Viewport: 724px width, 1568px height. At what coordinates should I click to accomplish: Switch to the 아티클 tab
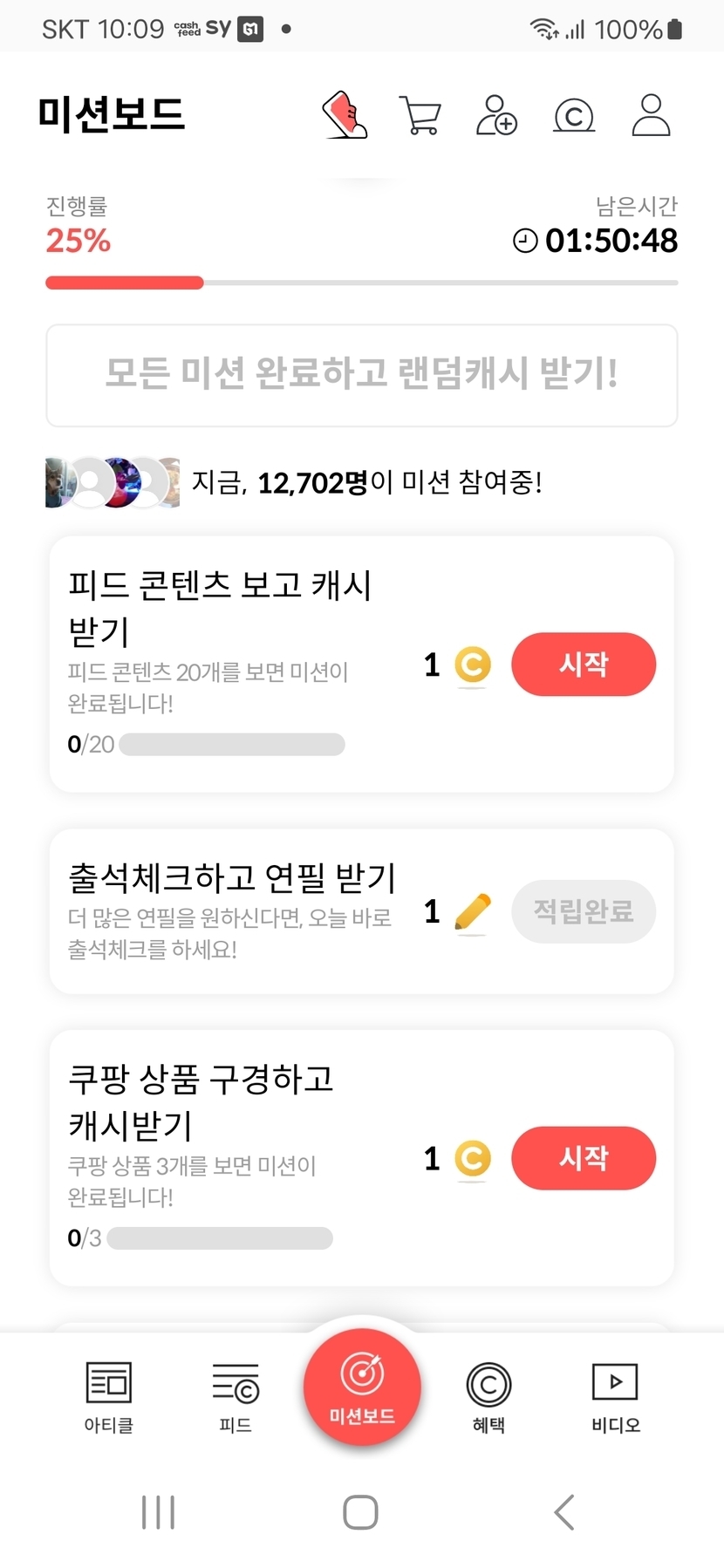(109, 1397)
